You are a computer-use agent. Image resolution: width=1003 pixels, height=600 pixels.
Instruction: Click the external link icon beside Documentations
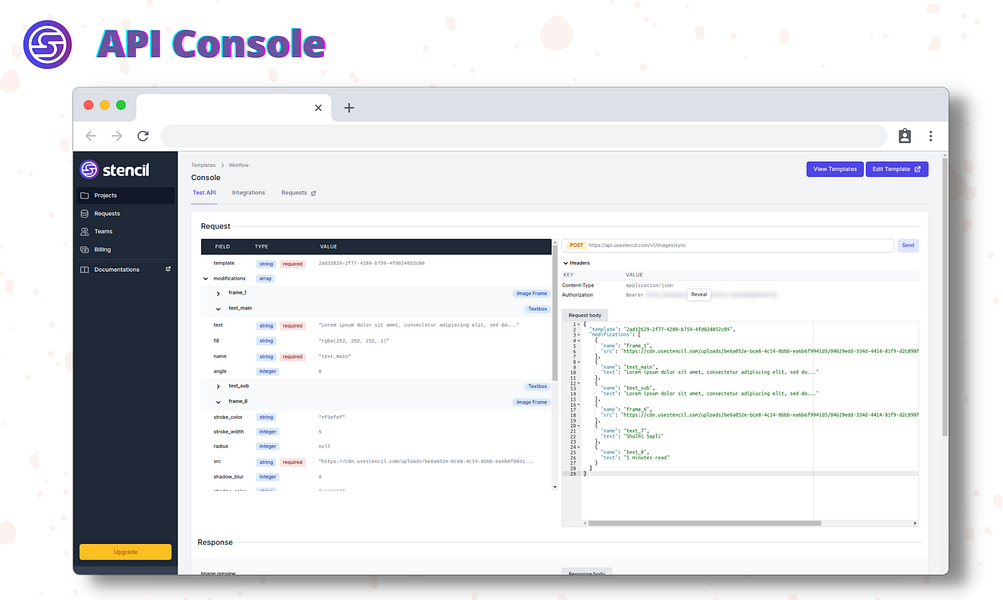click(168, 269)
